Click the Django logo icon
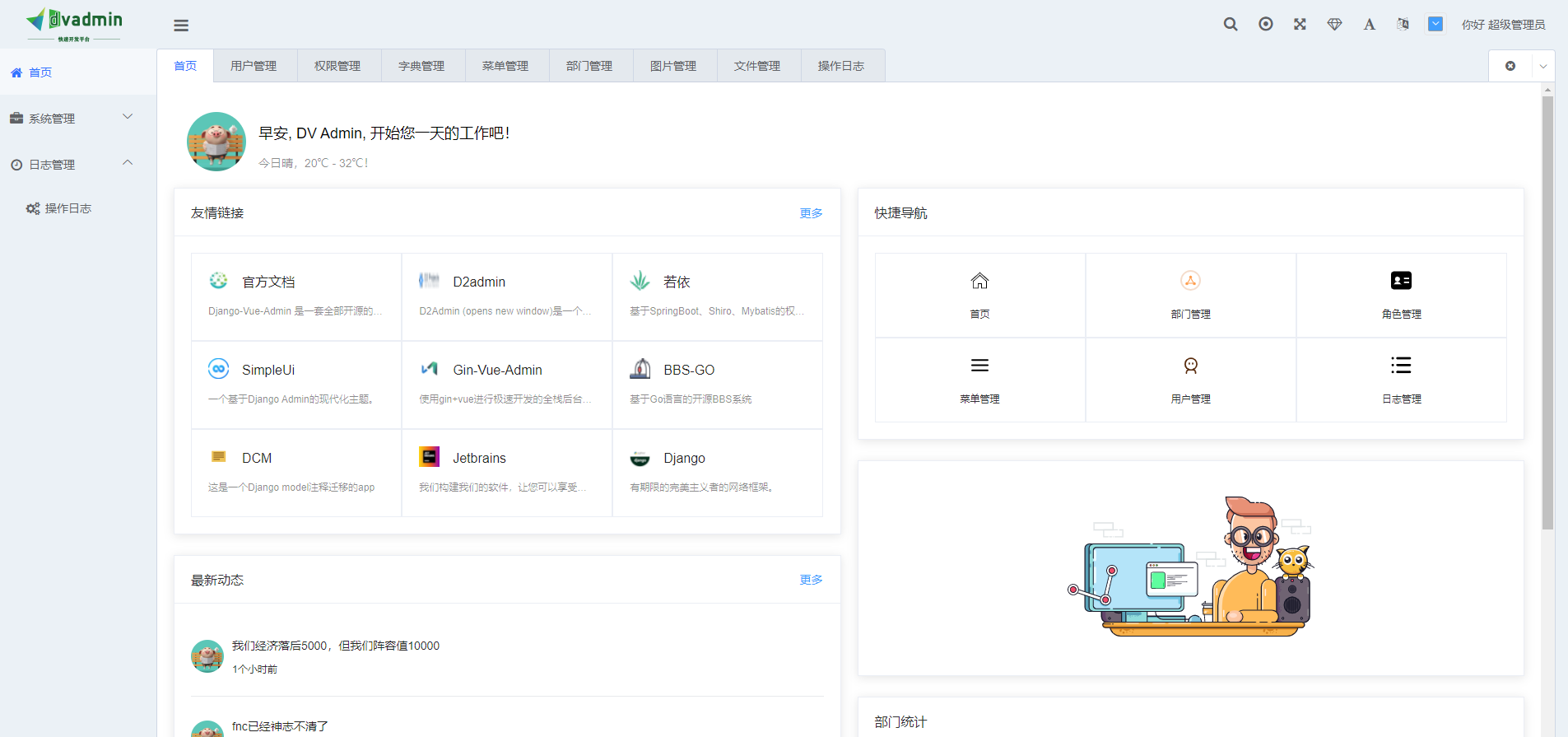The height and width of the screenshot is (737, 1568). coord(640,458)
